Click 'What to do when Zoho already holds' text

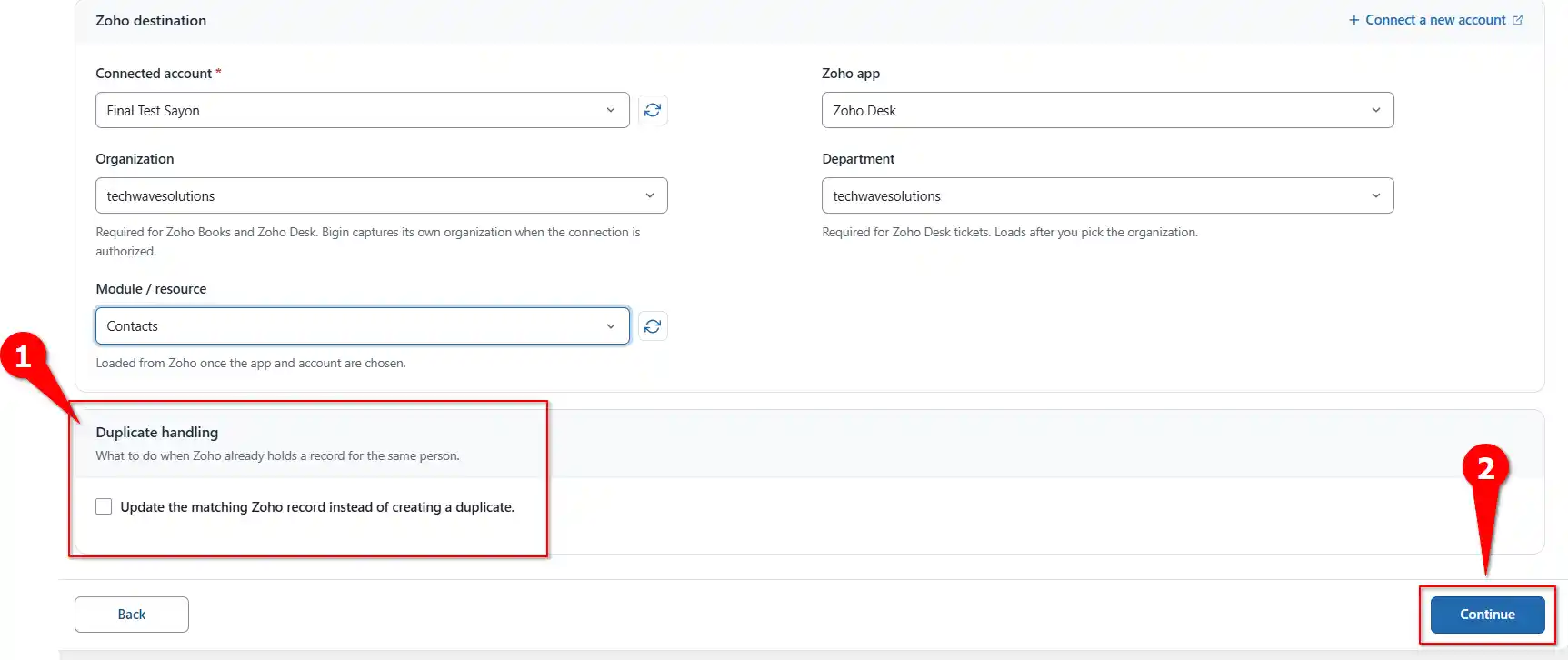point(277,456)
